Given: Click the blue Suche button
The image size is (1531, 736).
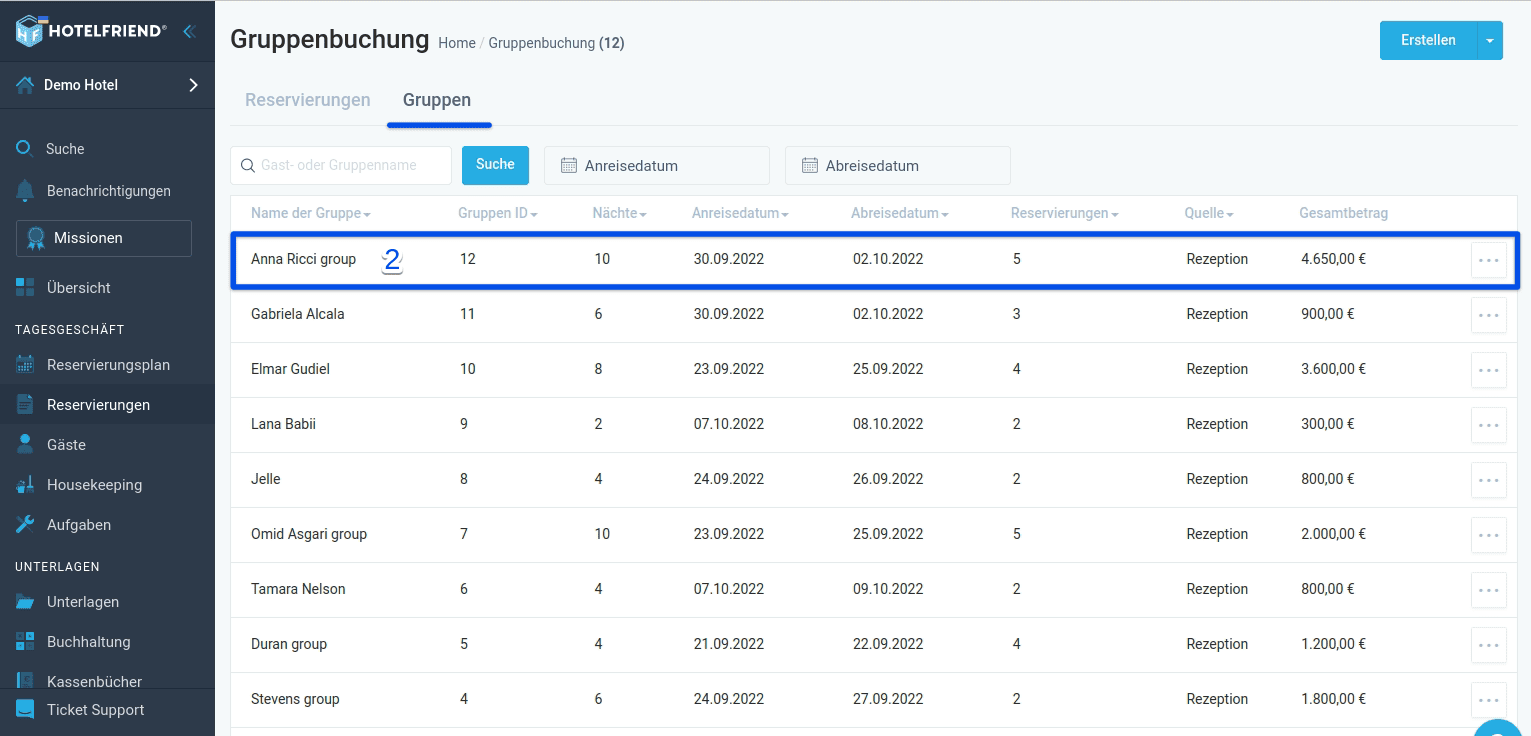Looking at the screenshot, I should click(495, 165).
